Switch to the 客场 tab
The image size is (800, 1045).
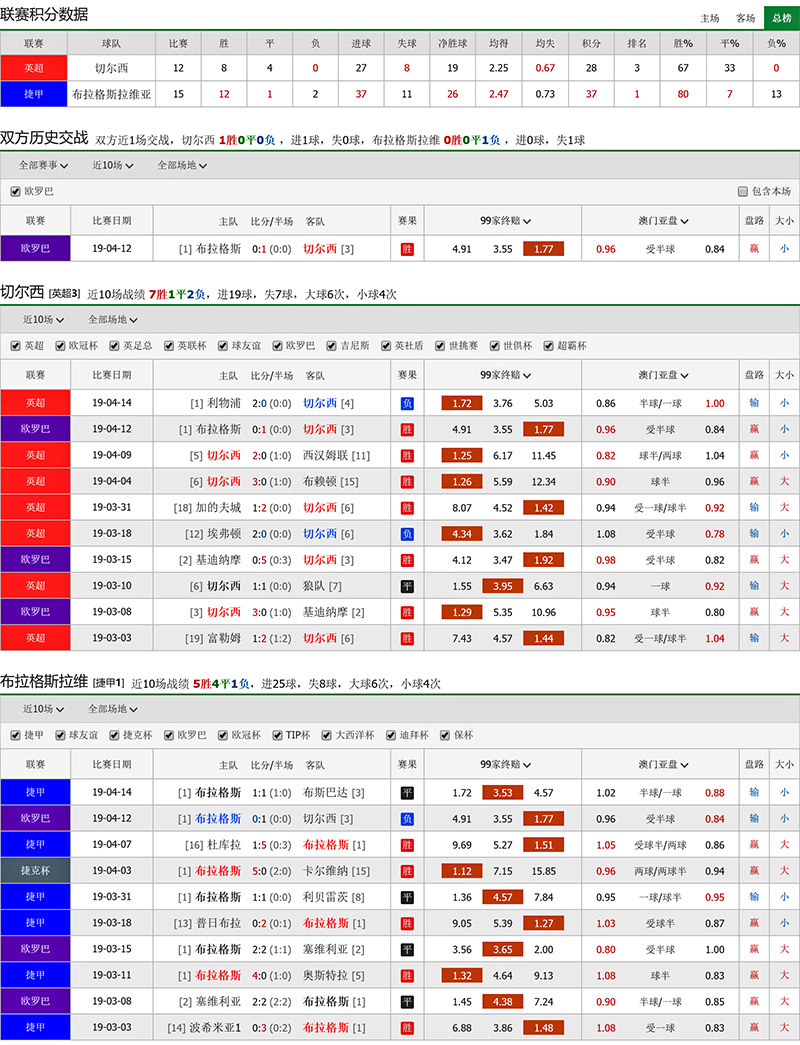point(745,18)
